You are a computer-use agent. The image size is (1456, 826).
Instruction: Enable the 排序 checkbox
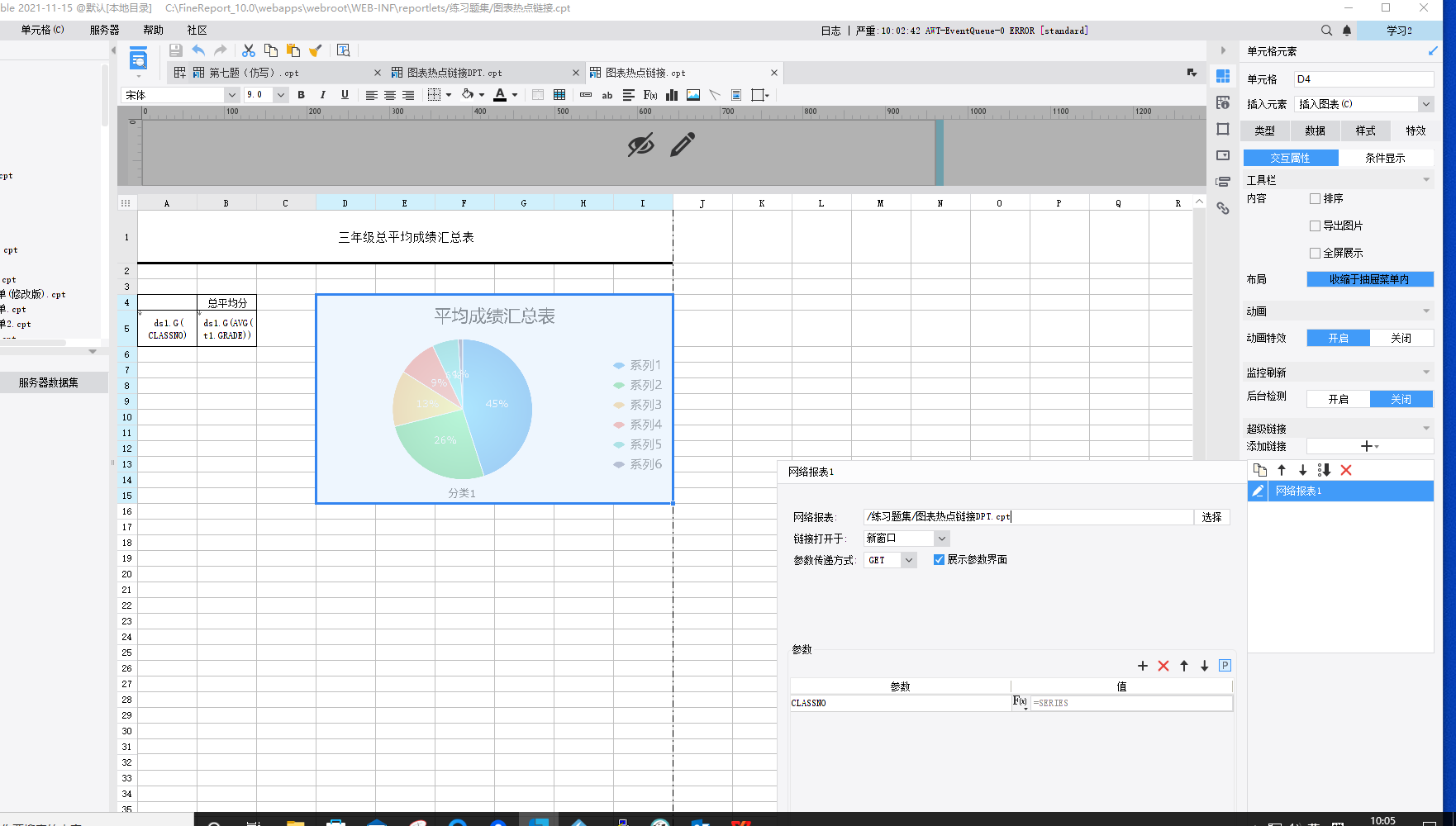coord(1315,198)
